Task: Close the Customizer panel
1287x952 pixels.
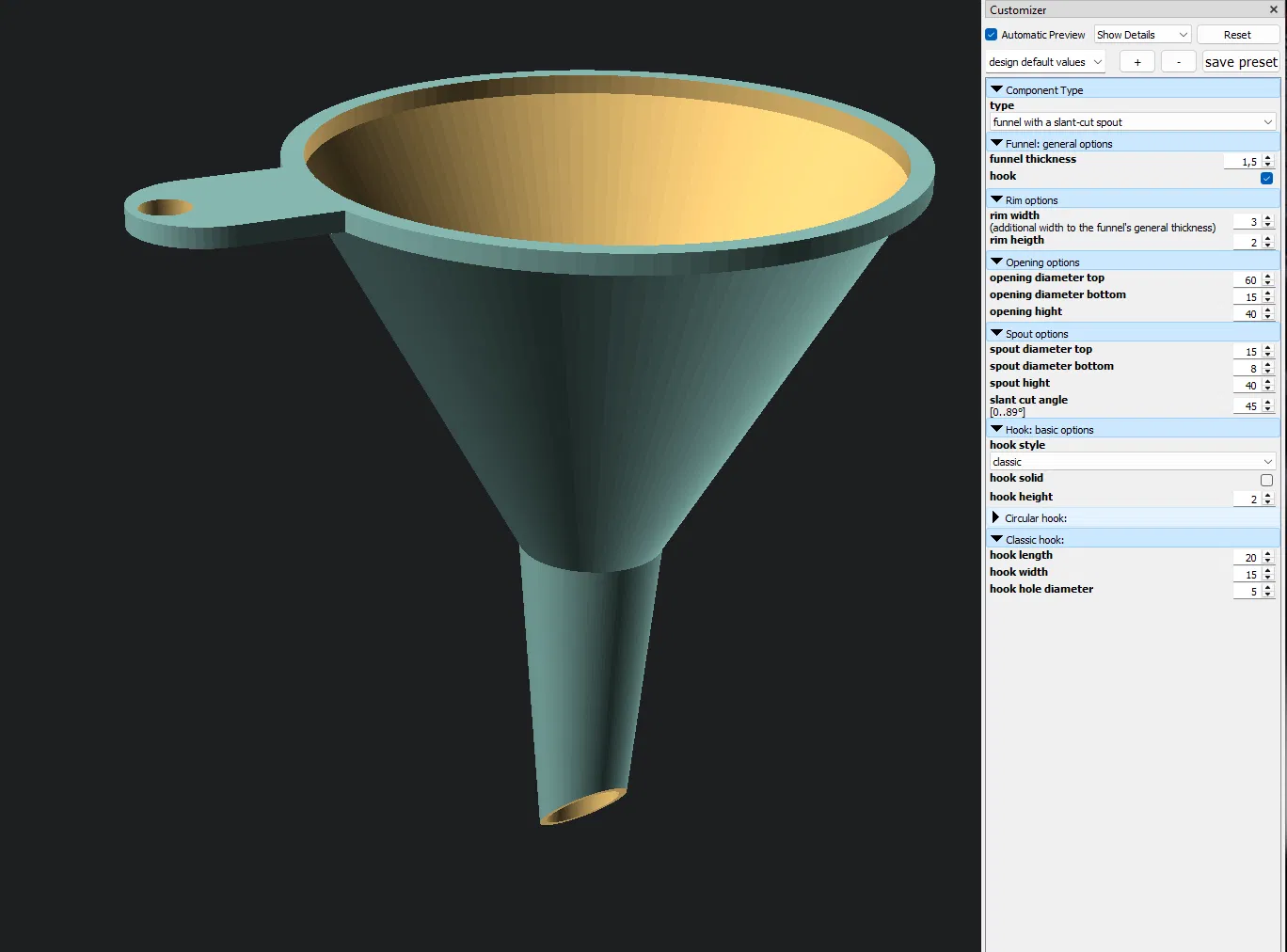Action: click(x=1274, y=9)
